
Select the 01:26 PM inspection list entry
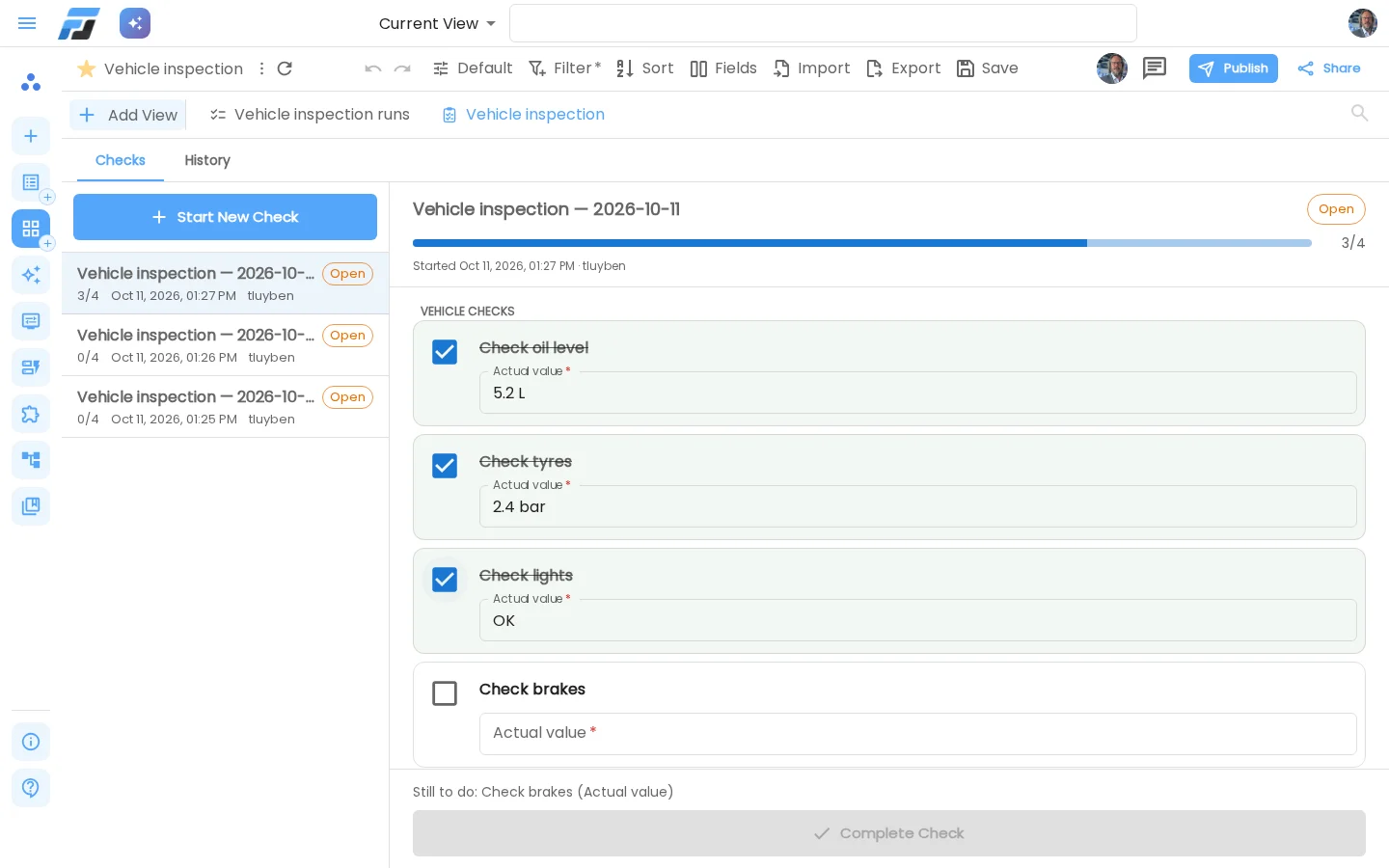[225, 345]
